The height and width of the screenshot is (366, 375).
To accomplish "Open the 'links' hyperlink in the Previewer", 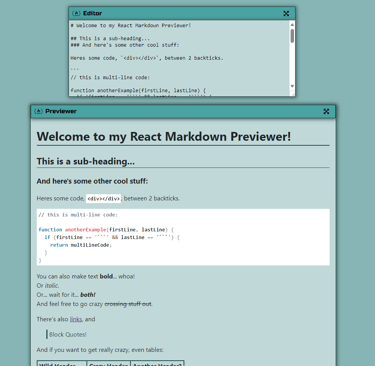I will pyautogui.click(x=76, y=319).
